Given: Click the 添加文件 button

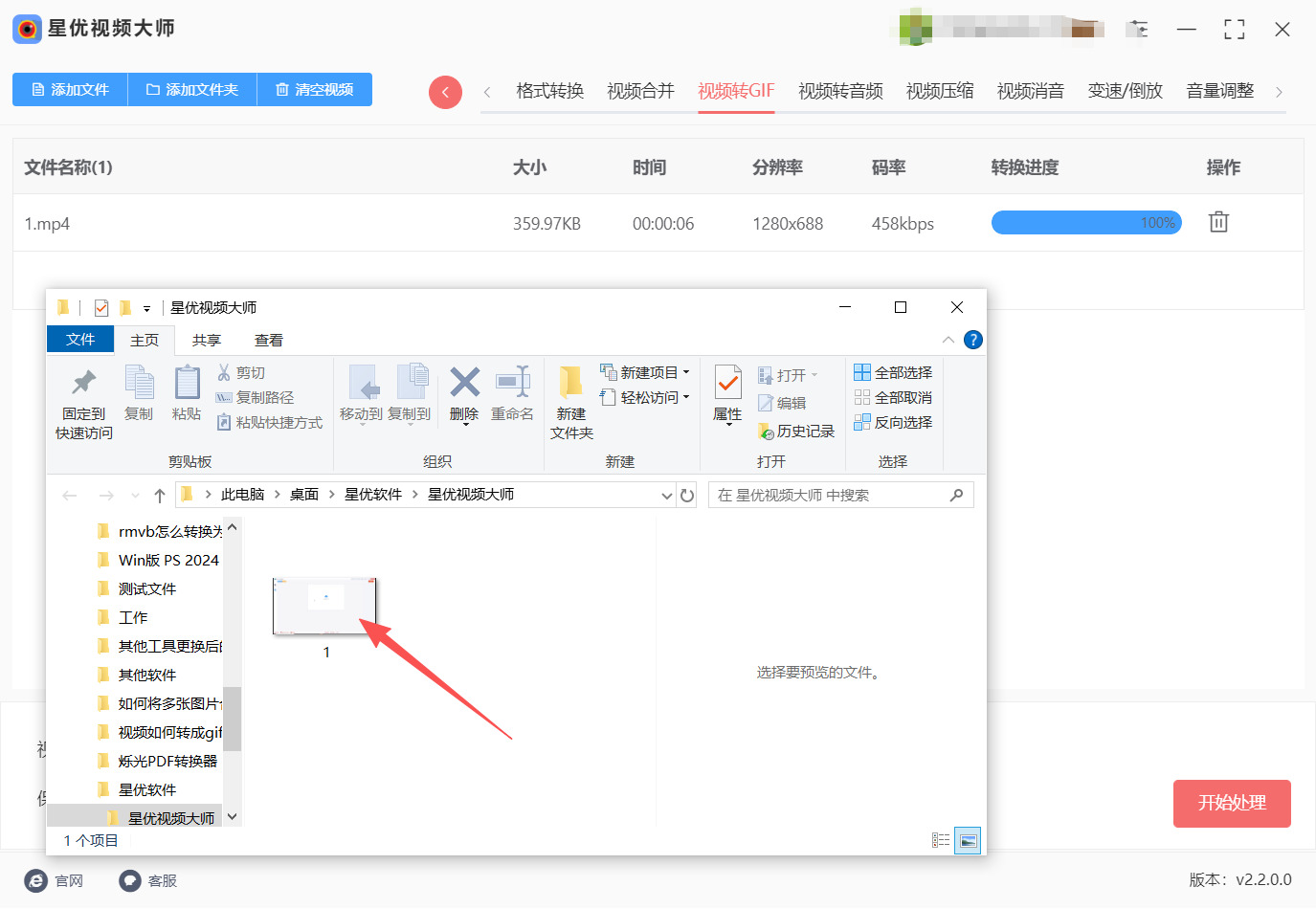Looking at the screenshot, I should (70, 89).
